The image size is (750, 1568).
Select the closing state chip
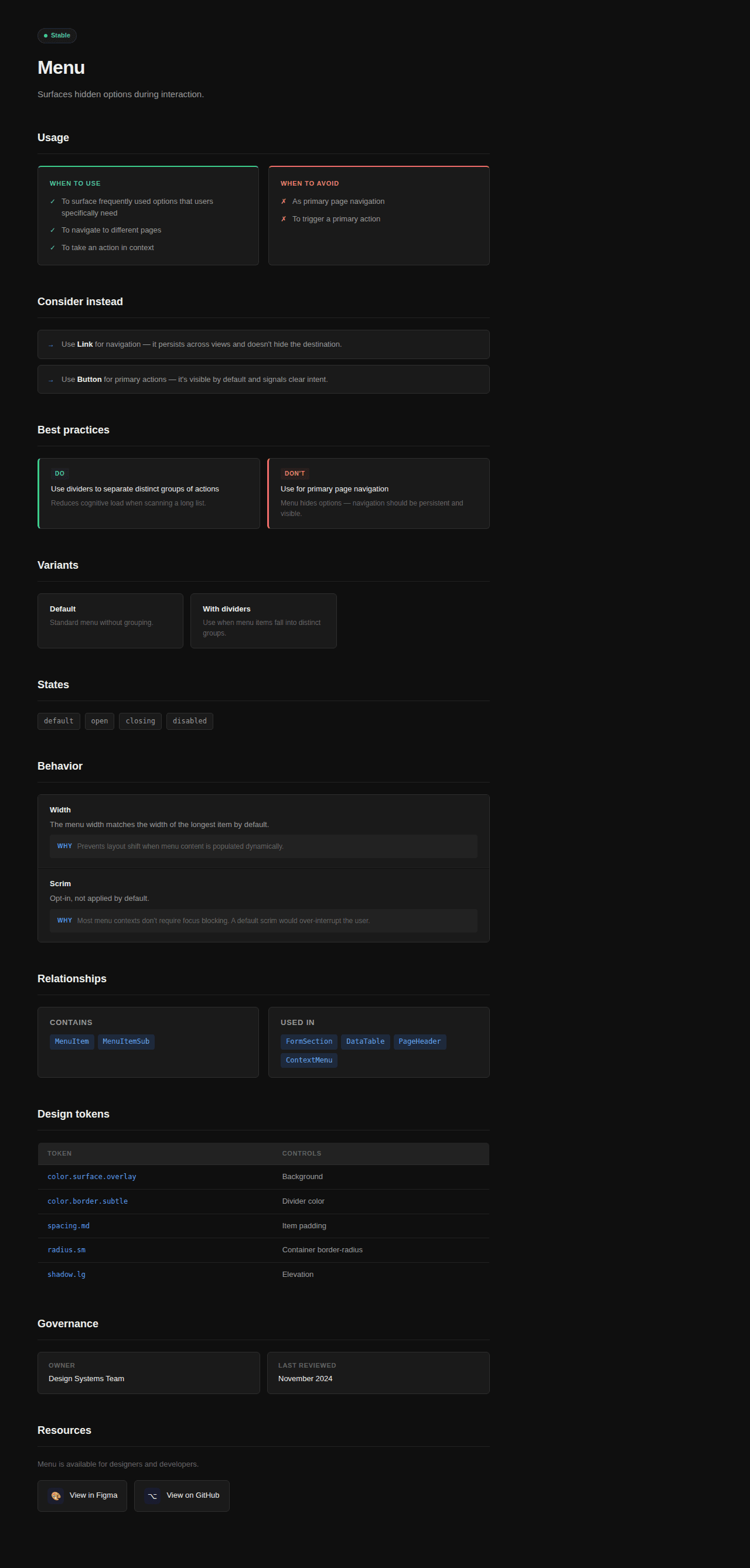[x=140, y=721]
